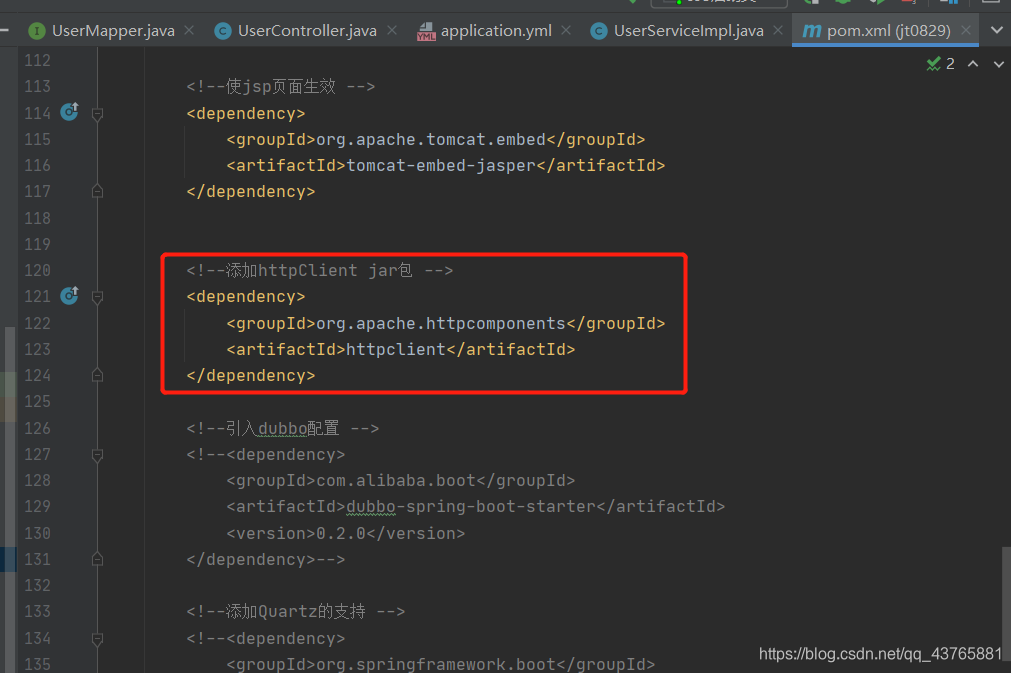Click the application.yml YML file icon
The width and height of the screenshot is (1011, 673).
426,31
